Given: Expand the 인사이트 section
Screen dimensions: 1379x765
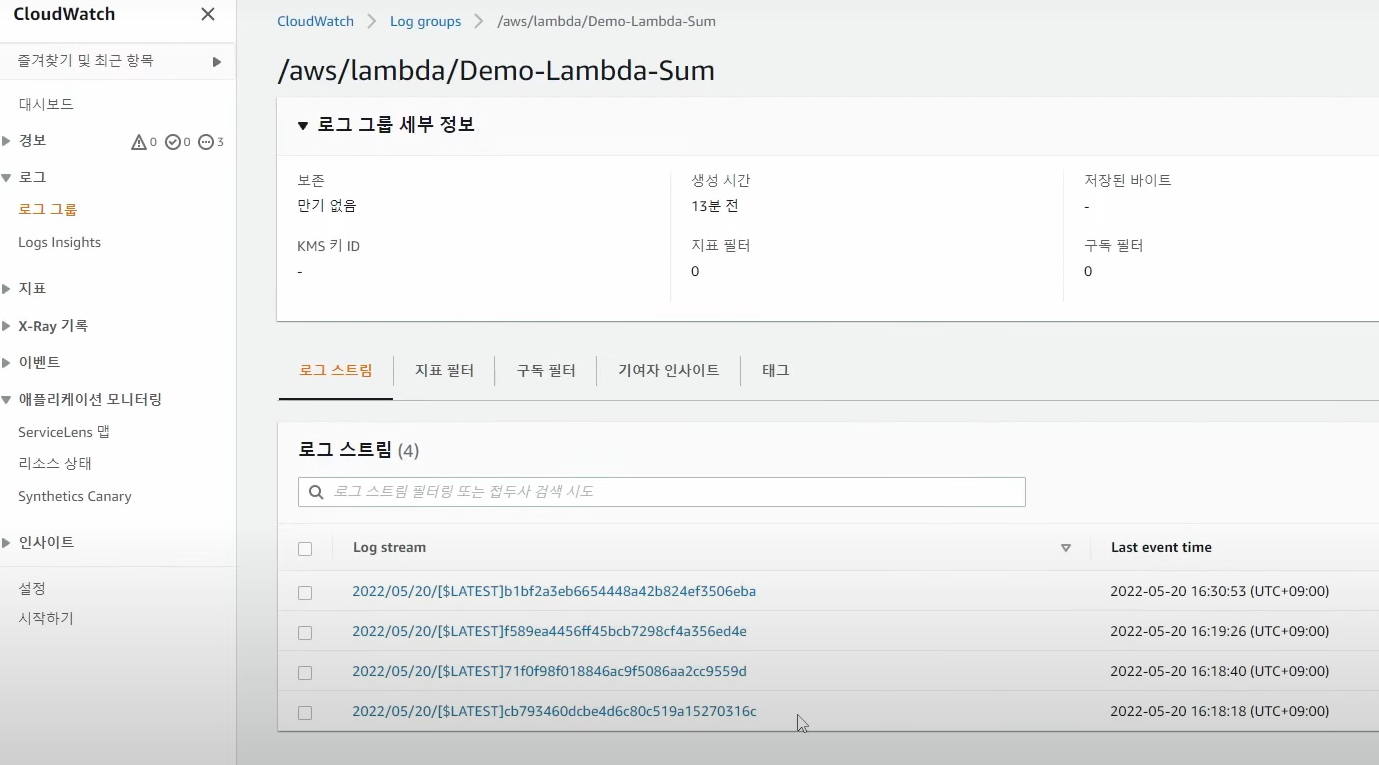Looking at the screenshot, I should coord(7,543).
